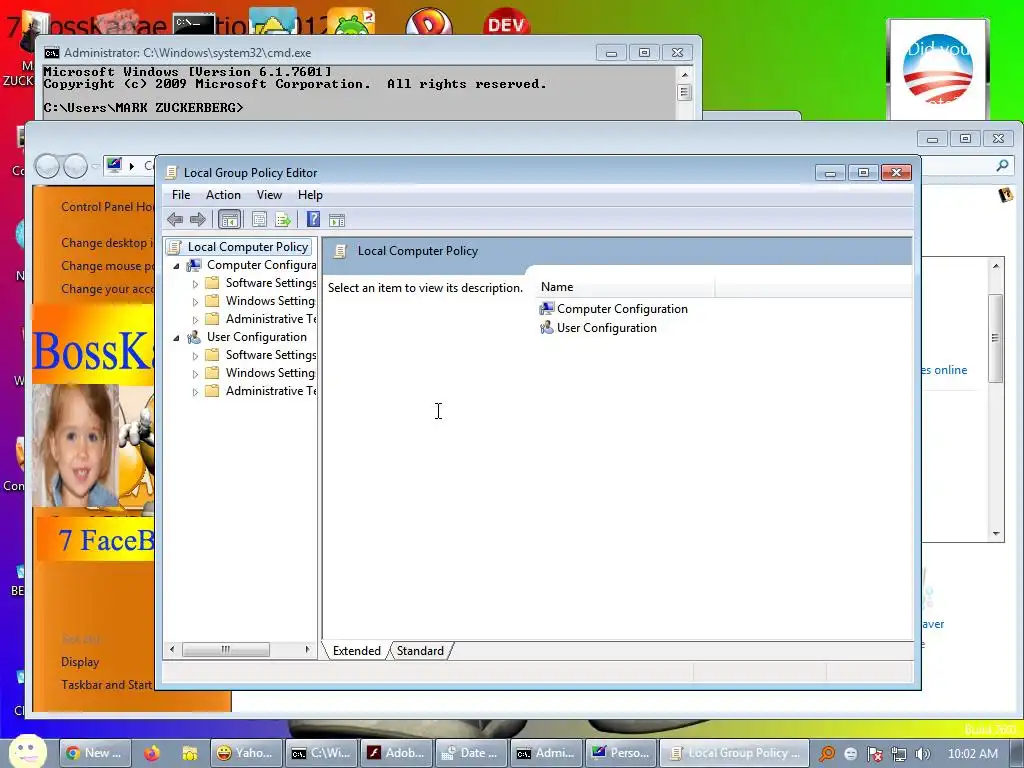Select 'User Configuration' text in the Name list
This screenshot has height=768, width=1024.
click(x=607, y=328)
